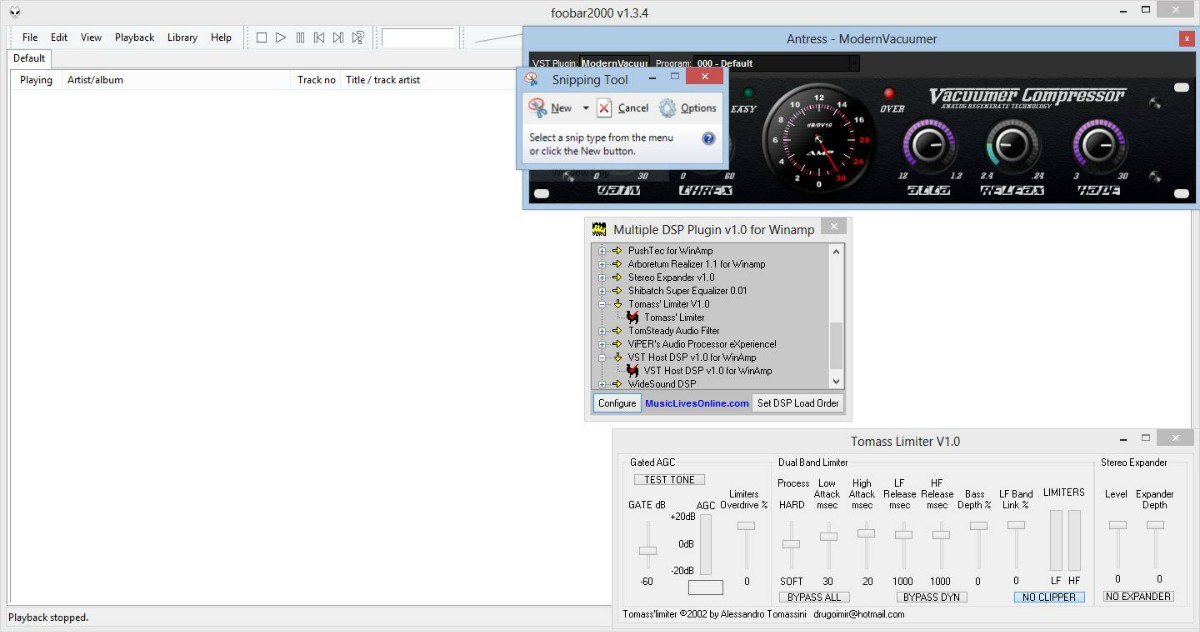The width and height of the screenshot is (1200, 632).
Task: Click the Limiters Overdrive % slider handle
Action: click(x=746, y=525)
